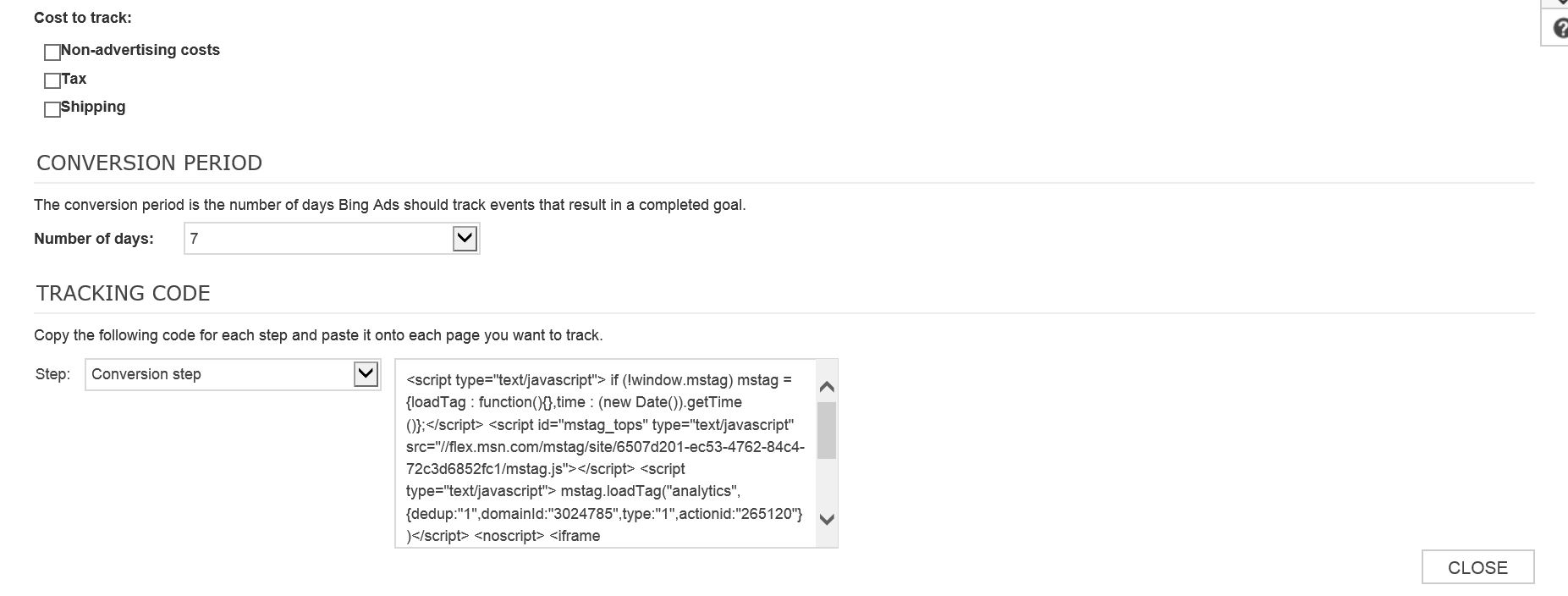Open the Number of days combo box showing 7

tap(332, 239)
